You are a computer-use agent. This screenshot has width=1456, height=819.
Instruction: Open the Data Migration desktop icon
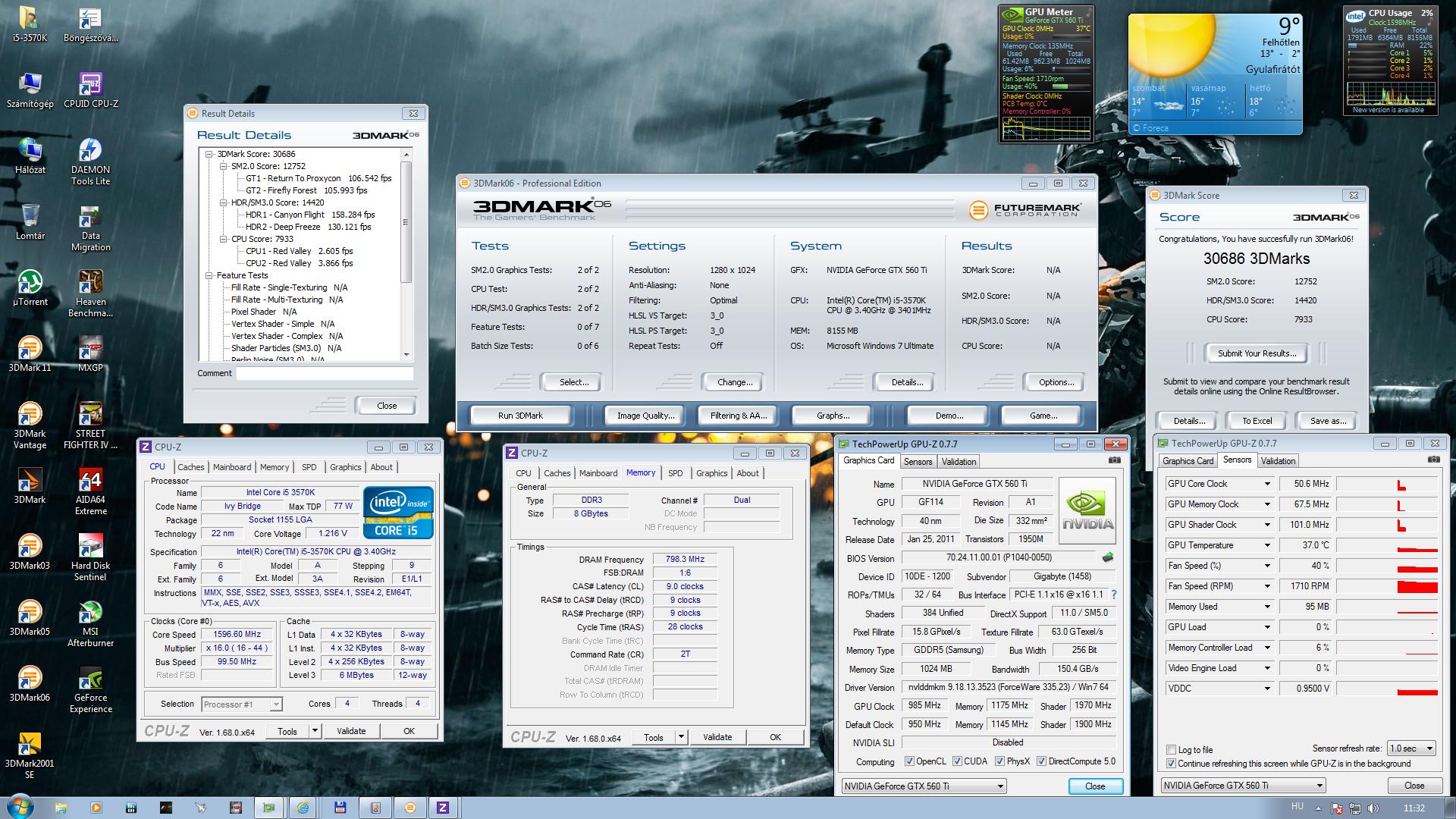pyautogui.click(x=91, y=228)
